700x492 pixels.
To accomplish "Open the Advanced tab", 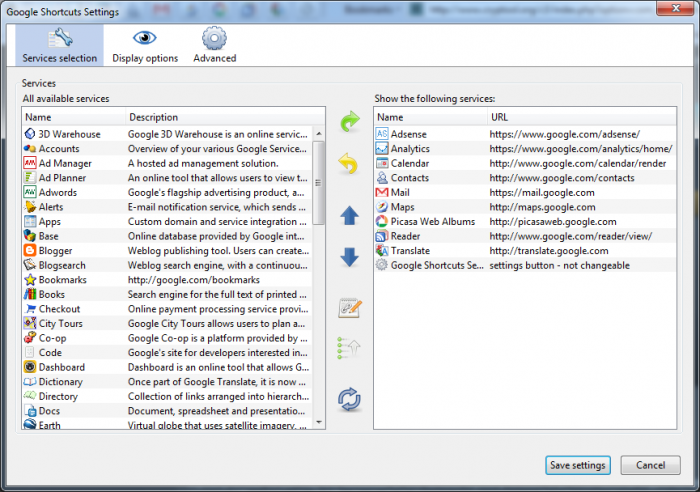I will (x=215, y=45).
